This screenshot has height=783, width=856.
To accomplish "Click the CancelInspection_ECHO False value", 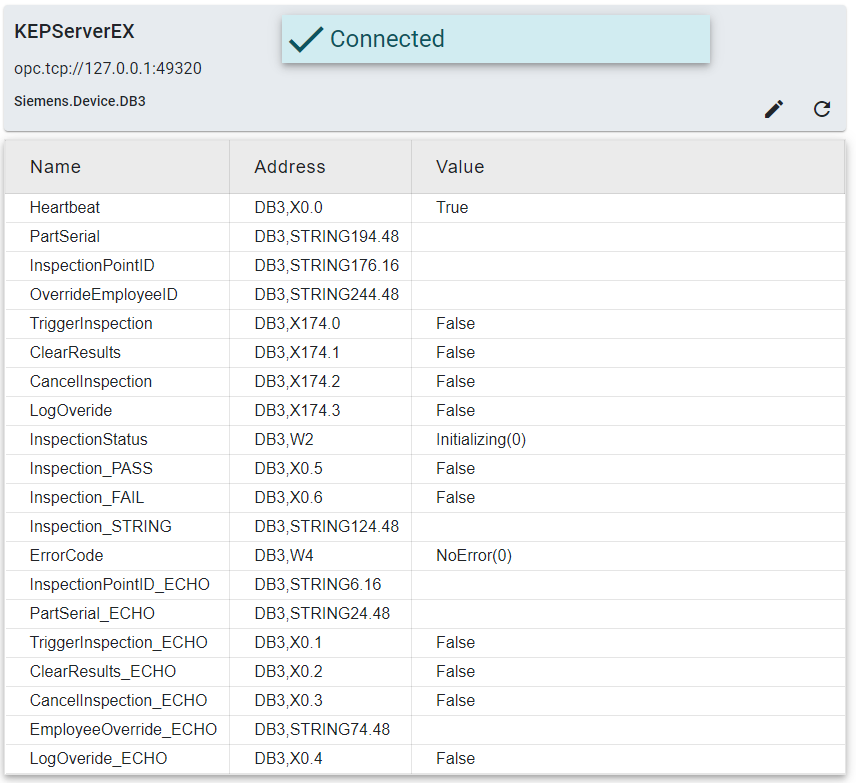I will pyautogui.click(x=455, y=701).
